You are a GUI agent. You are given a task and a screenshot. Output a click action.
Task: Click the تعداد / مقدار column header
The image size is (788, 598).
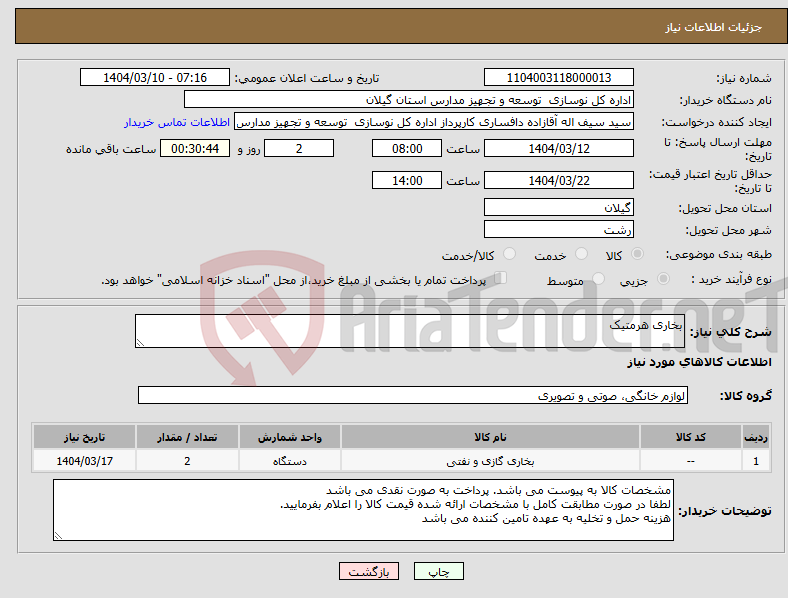coord(187,437)
